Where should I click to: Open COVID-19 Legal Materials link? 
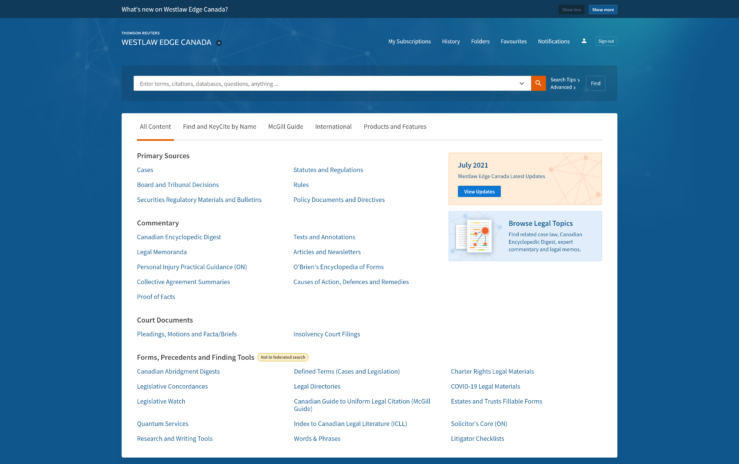tap(485, 386)
